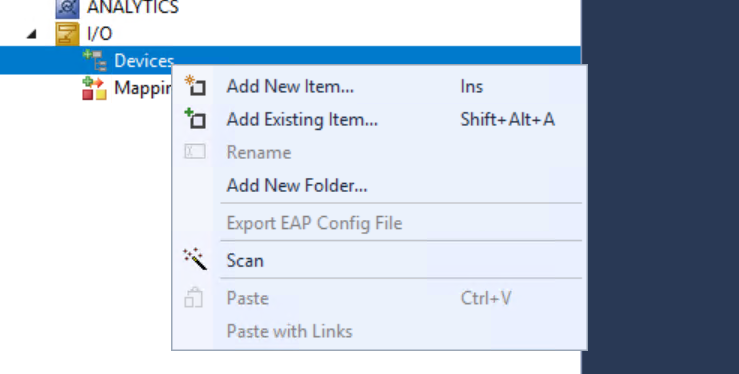Viewport: 739px width, 374px height.
Task: Select the ANALYTICS tree item label
Action: pos(133,8)
